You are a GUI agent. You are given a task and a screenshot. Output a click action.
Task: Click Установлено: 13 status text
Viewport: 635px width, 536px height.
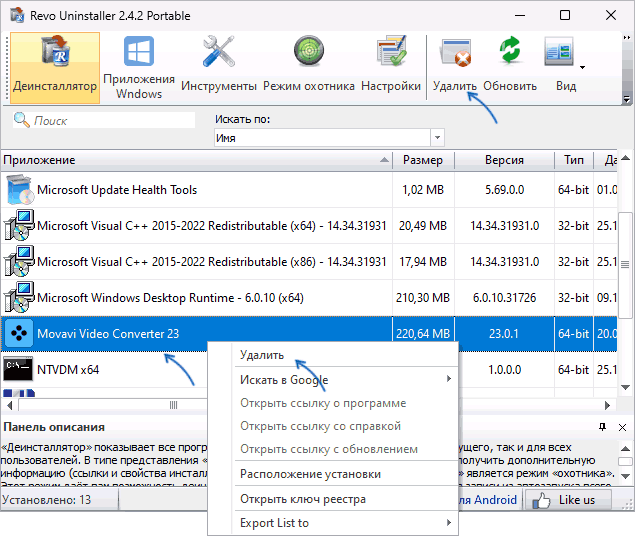(46, 500)
